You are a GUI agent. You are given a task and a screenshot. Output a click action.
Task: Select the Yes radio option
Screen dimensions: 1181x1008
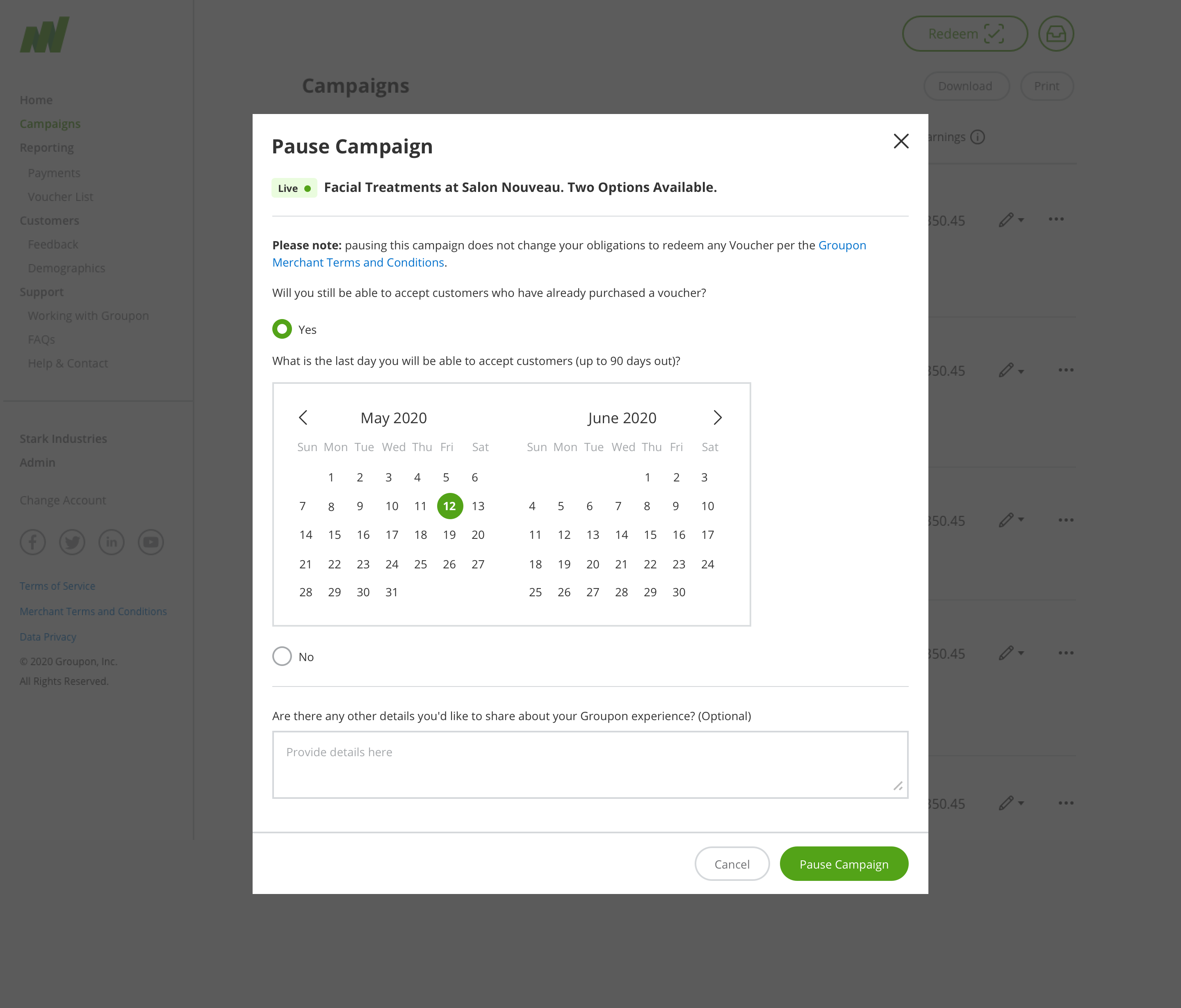[x=282, y=330]
